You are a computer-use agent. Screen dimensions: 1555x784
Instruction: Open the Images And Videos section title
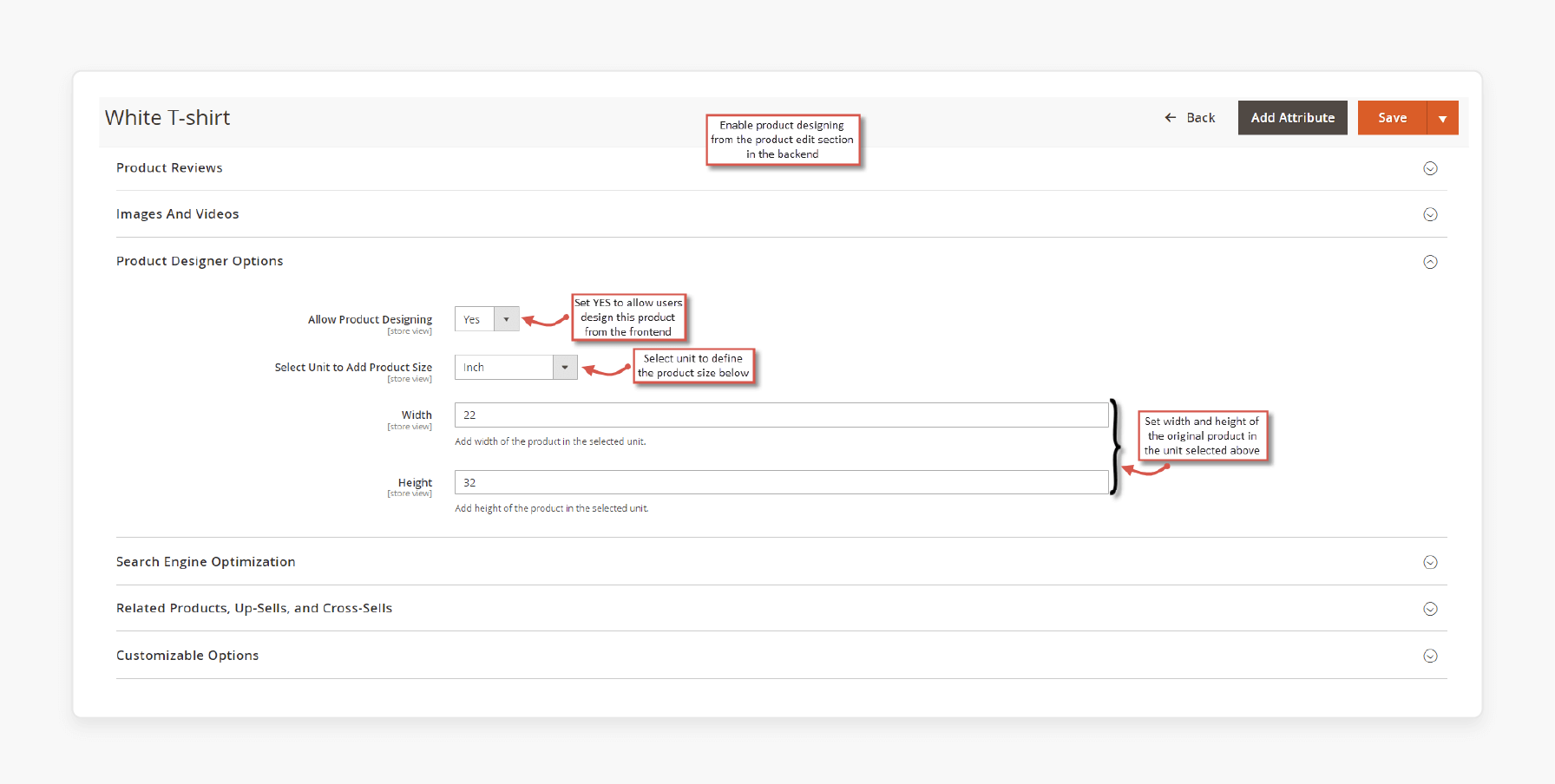(177, 214)
